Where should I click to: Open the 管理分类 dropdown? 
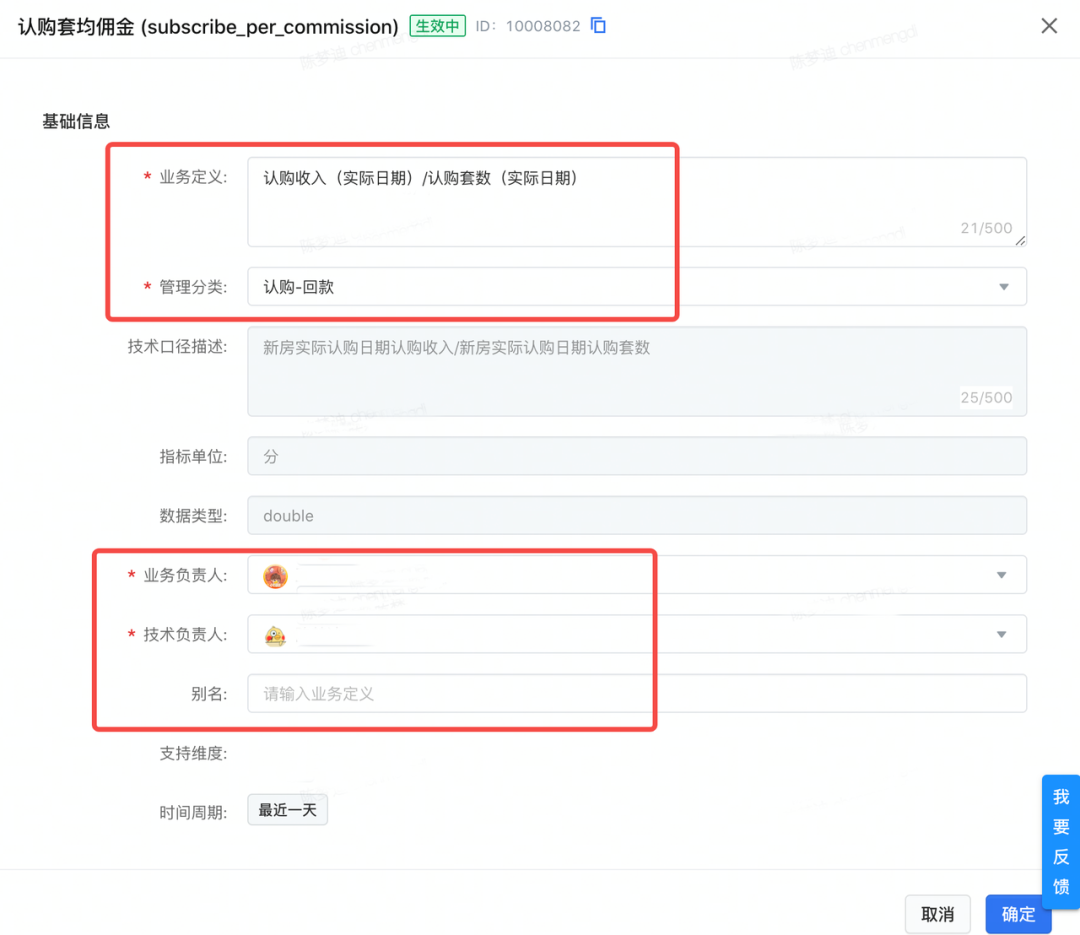636,287
